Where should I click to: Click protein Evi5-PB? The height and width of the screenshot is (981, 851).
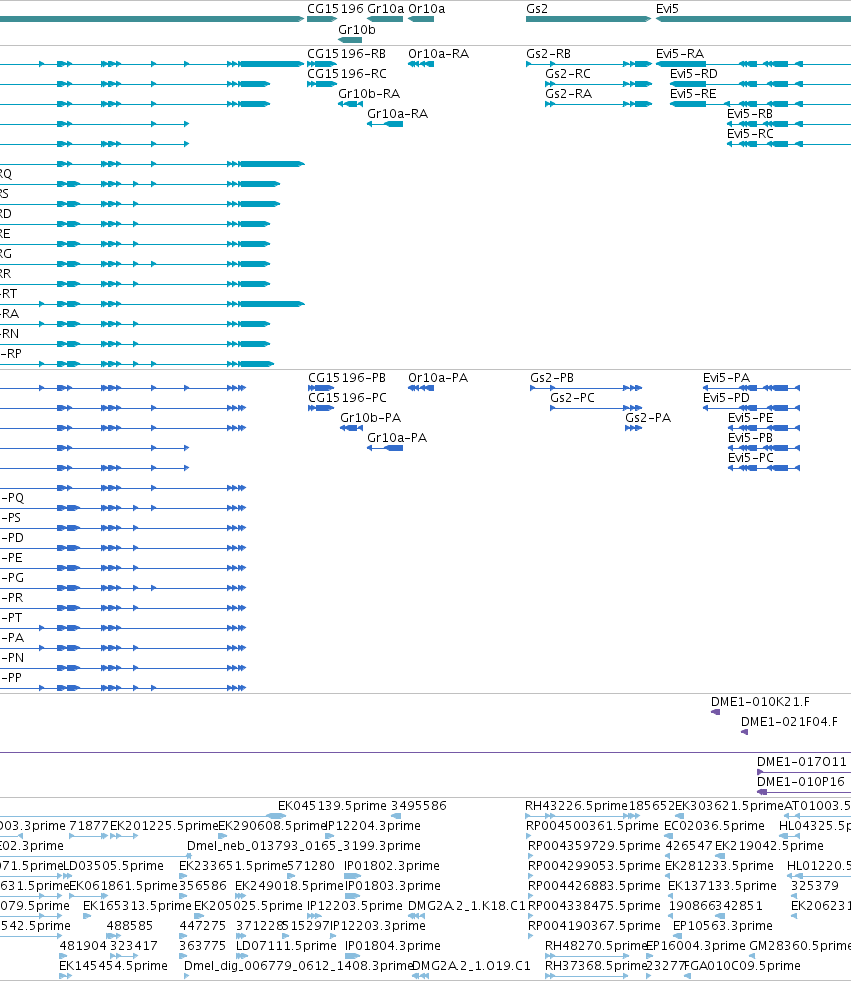click(x=750, y=438)
